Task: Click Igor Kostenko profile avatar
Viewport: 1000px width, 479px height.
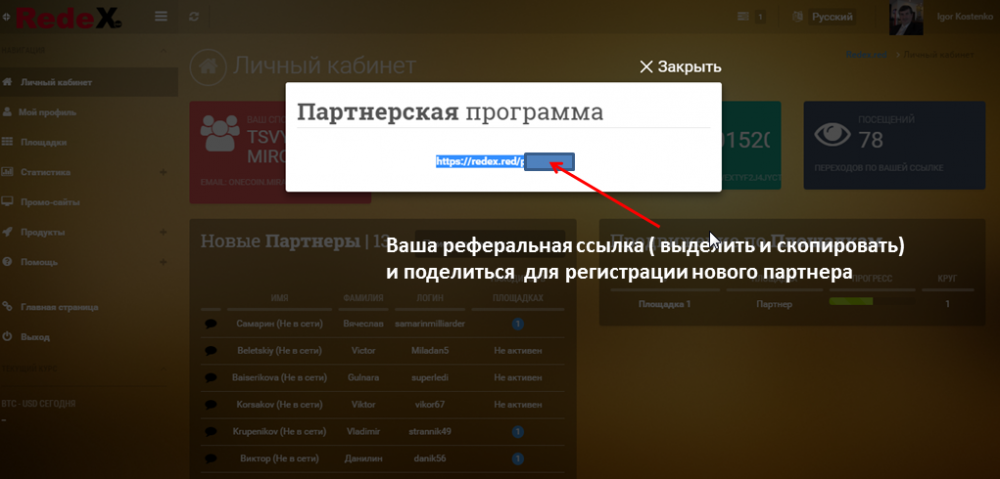Action: 906,18
